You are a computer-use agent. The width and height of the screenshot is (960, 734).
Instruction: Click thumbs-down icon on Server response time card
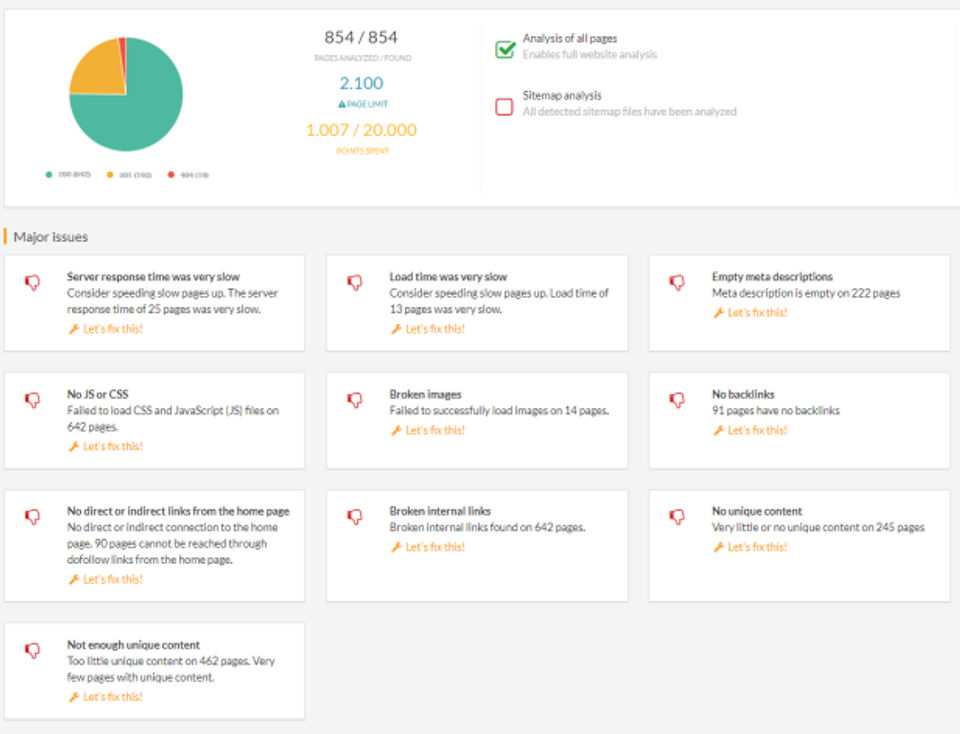(32, 283)
